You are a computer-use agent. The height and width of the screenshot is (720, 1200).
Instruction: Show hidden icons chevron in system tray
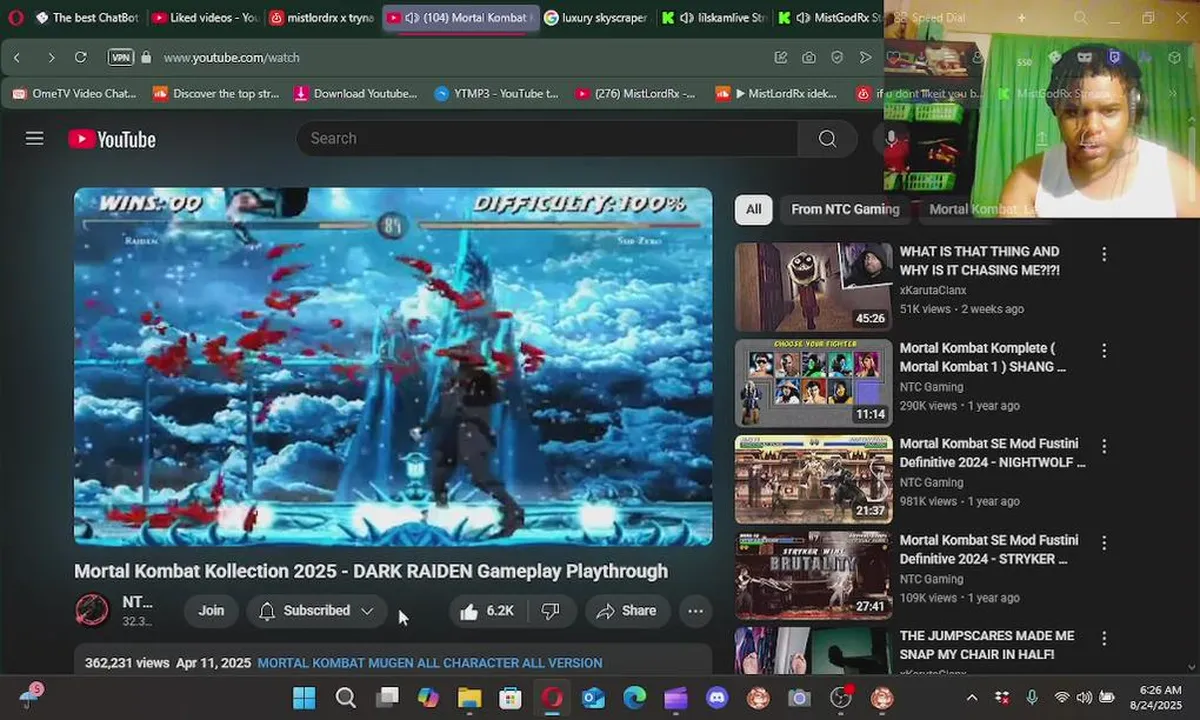click(972, 697)
